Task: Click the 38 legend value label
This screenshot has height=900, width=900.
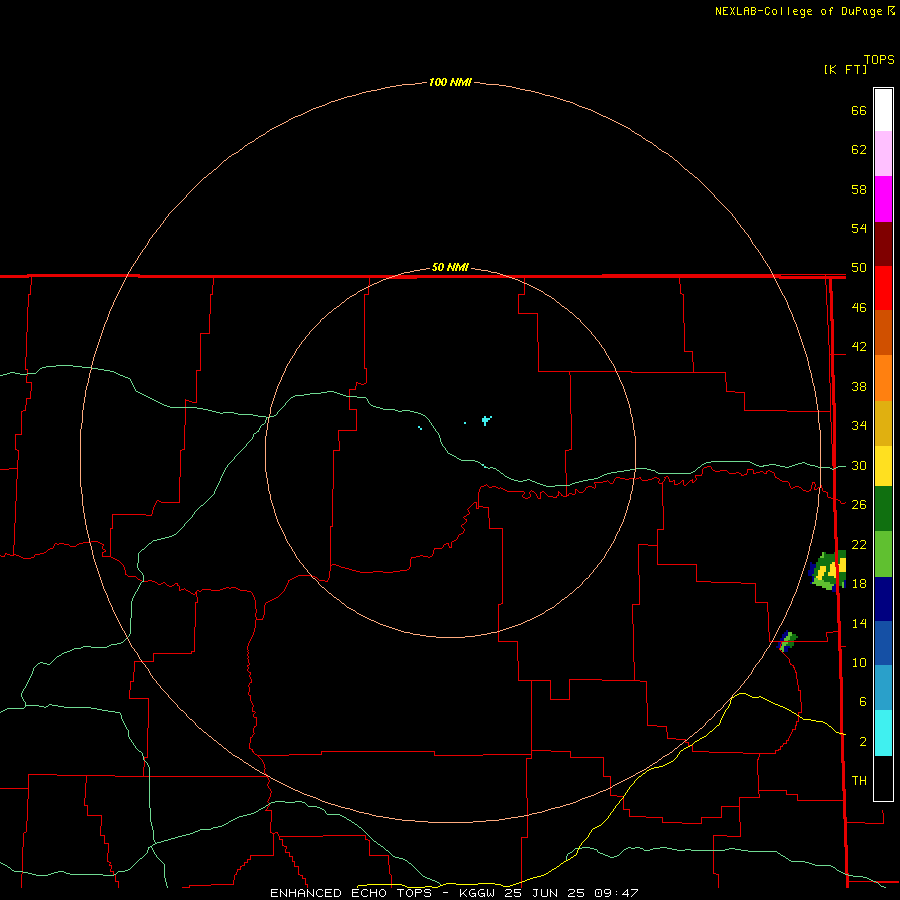Action: [859, 386]
